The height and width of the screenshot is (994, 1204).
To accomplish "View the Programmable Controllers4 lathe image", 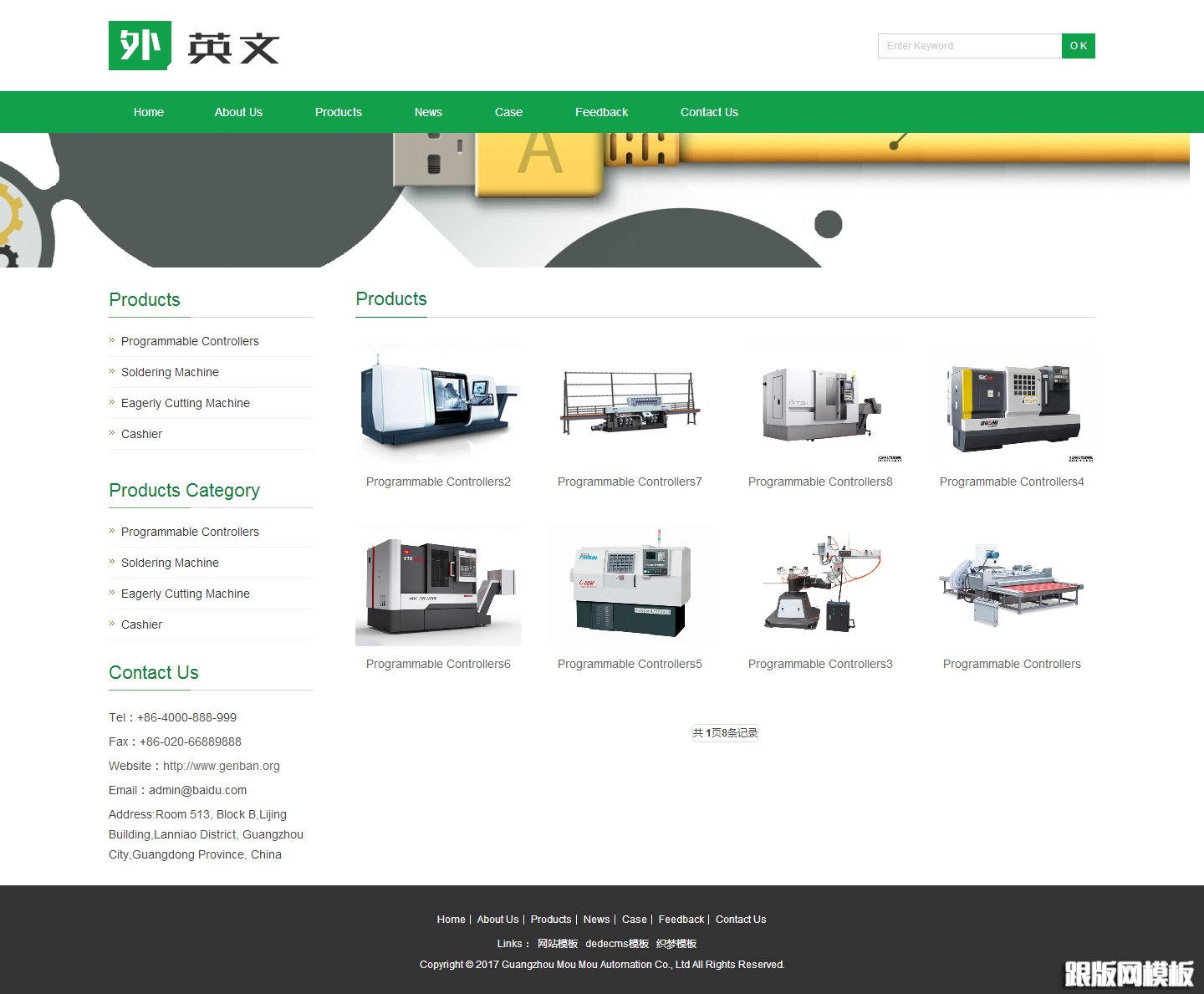I will 1012,403.
